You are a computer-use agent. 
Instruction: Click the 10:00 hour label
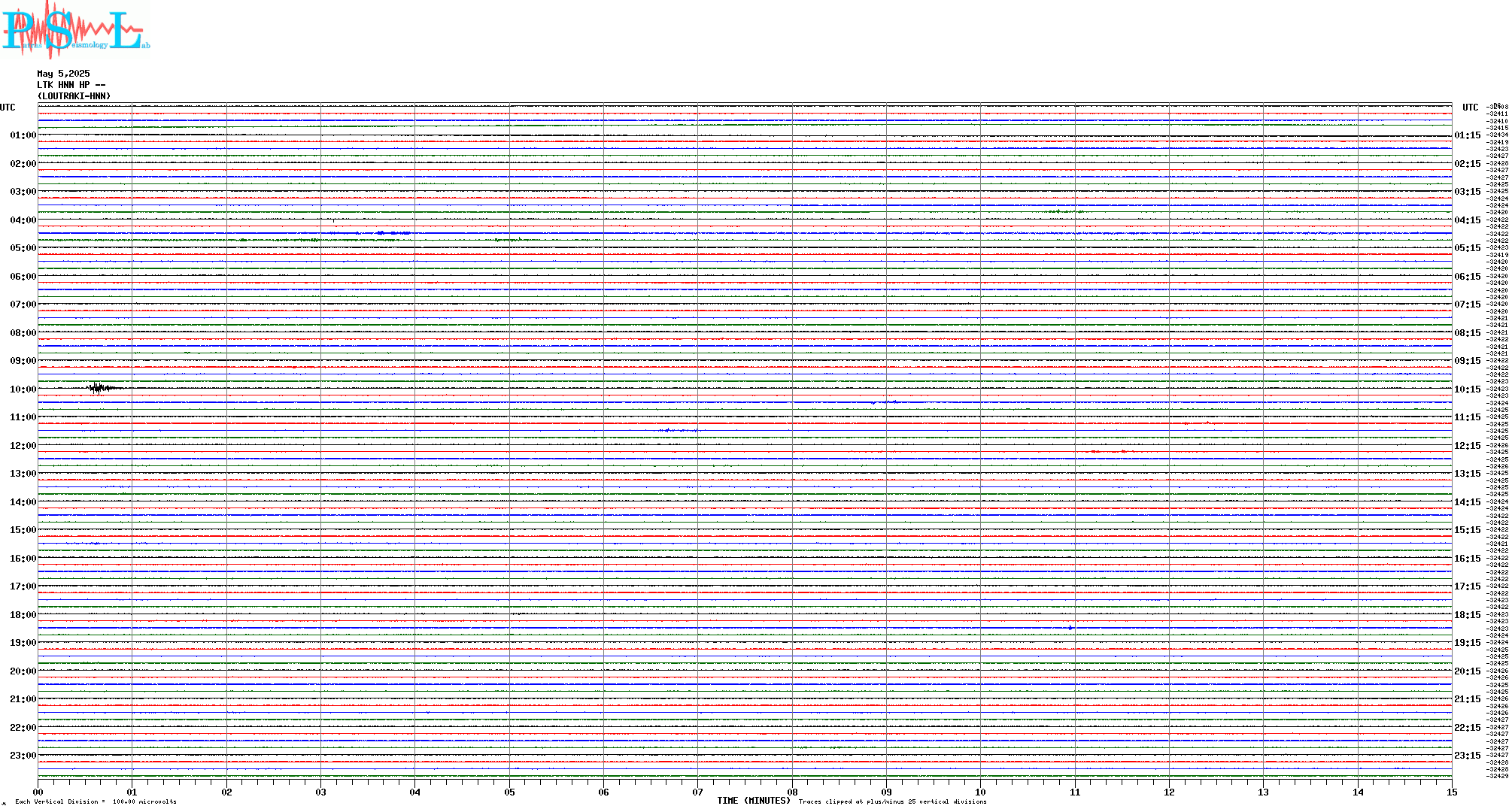coord(23,389)
